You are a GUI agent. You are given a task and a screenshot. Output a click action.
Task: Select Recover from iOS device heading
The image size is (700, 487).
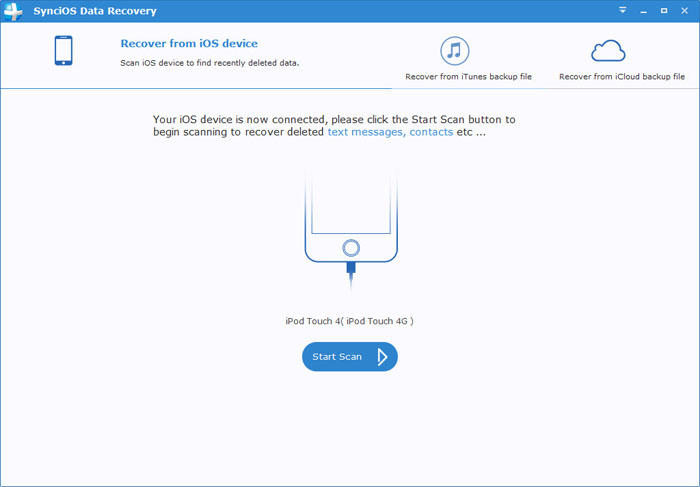pyautogui.click(x=189, y=43)
